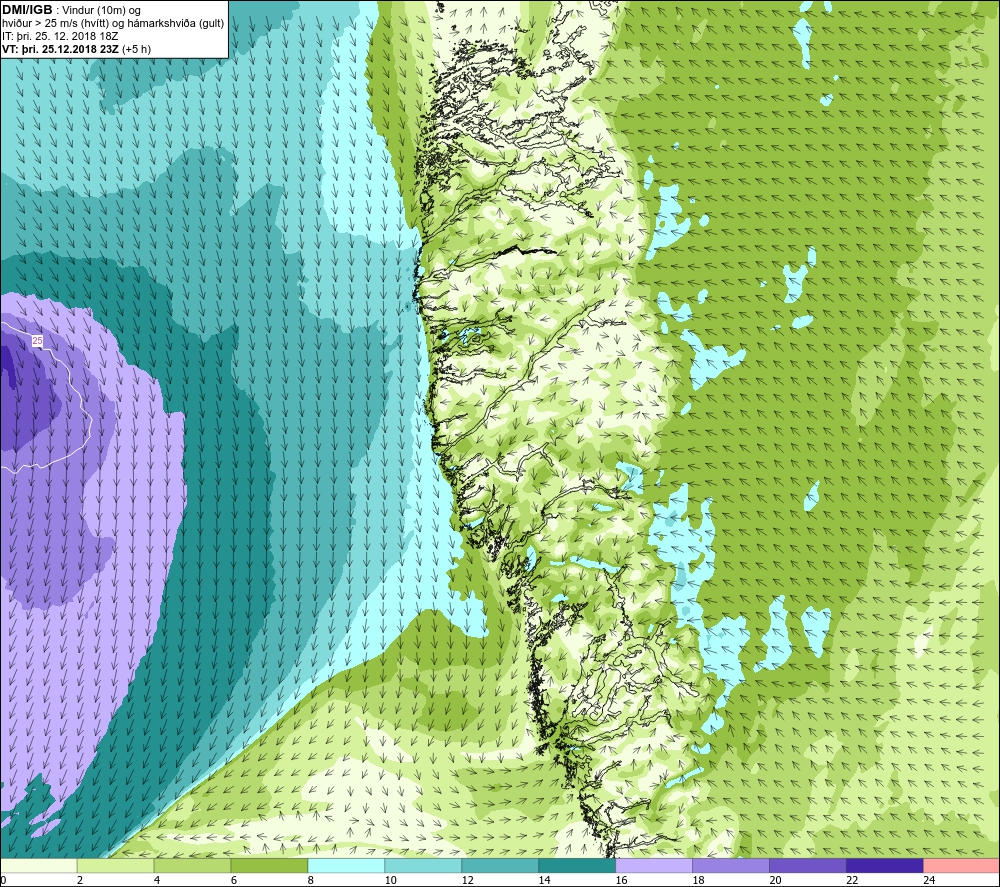Select the legend scale number '12'

click(467, 880)
